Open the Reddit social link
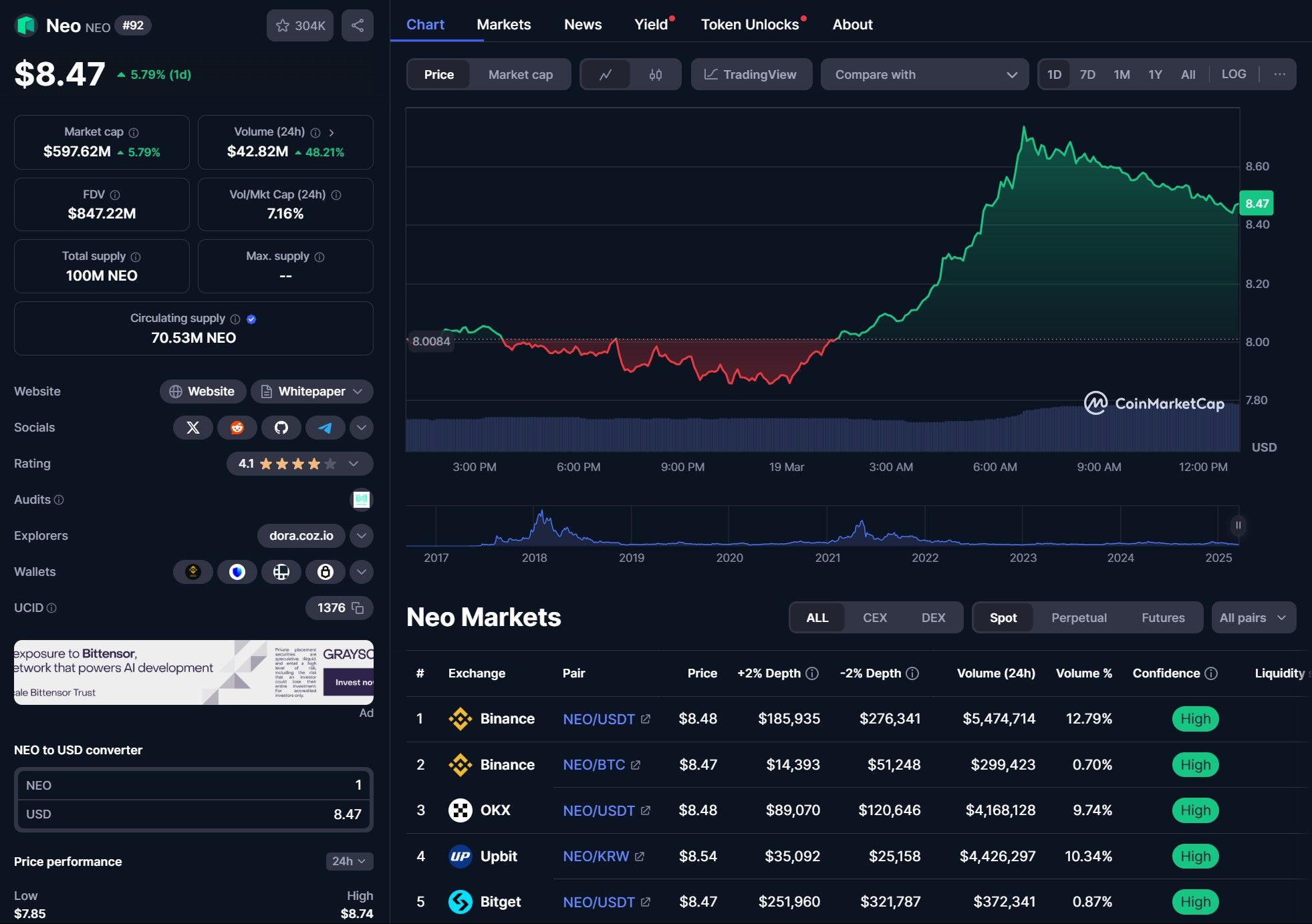 (x=237, y=428)
